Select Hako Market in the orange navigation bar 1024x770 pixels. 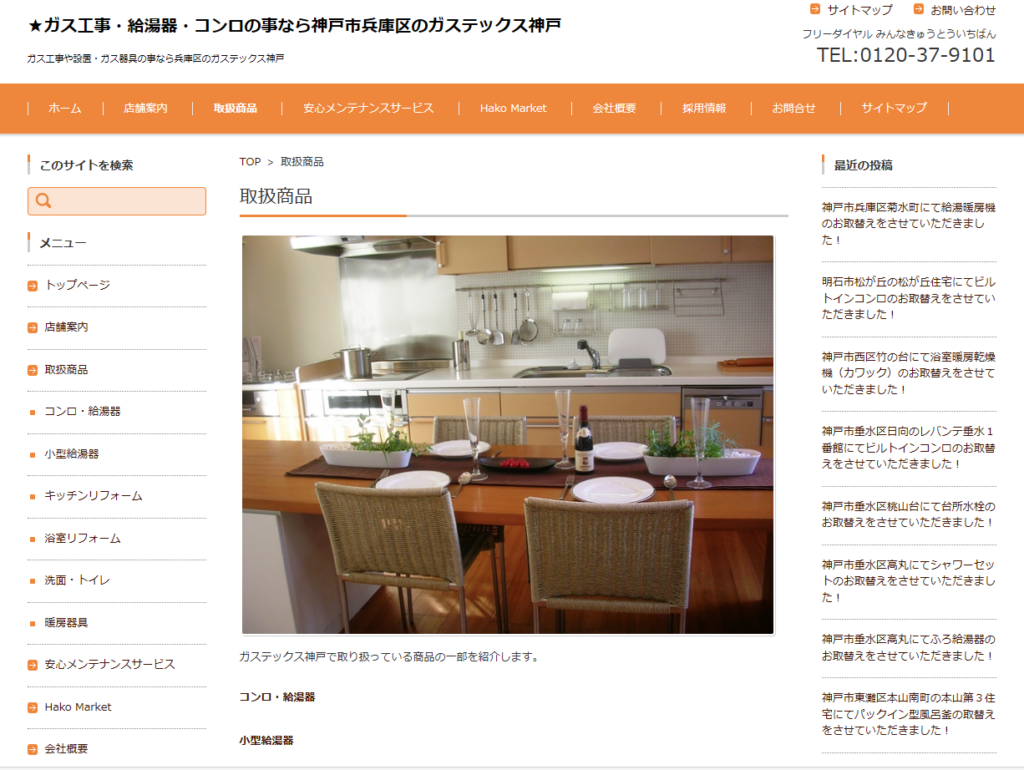coord(513,108)
